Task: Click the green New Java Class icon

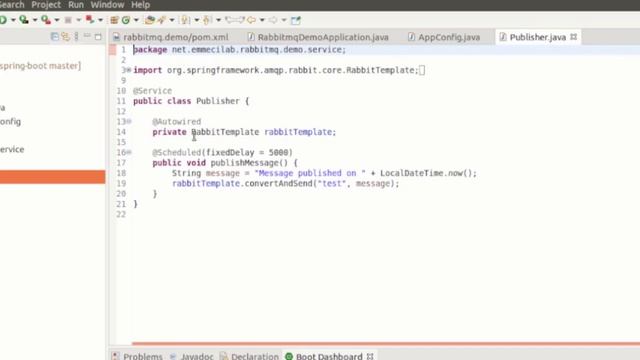Action: 126,20
